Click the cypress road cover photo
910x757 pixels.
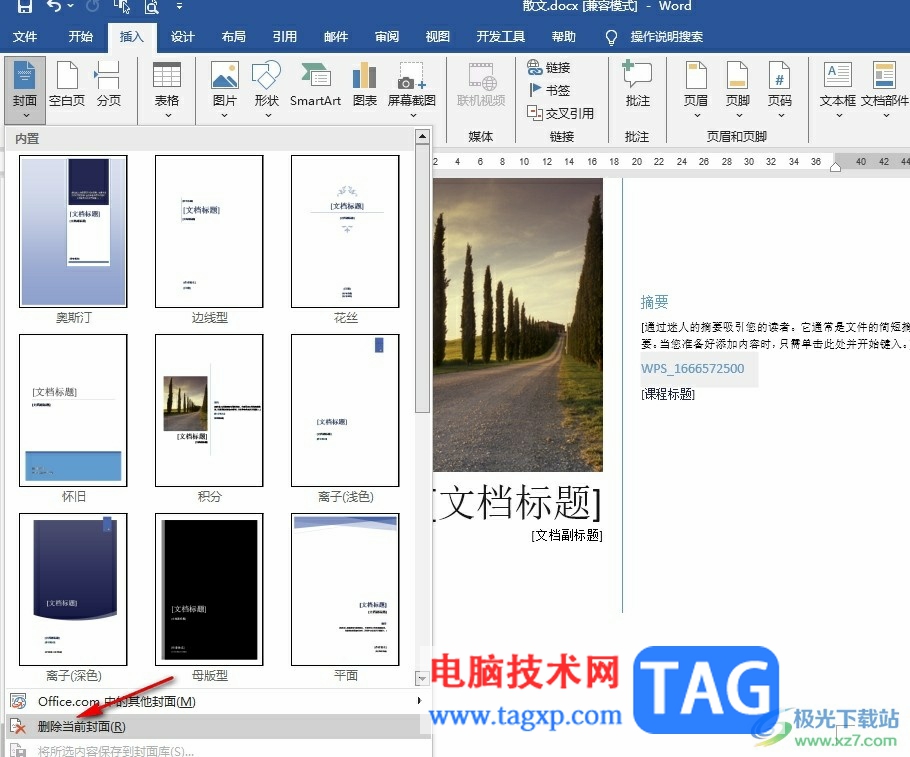[518, 325]
